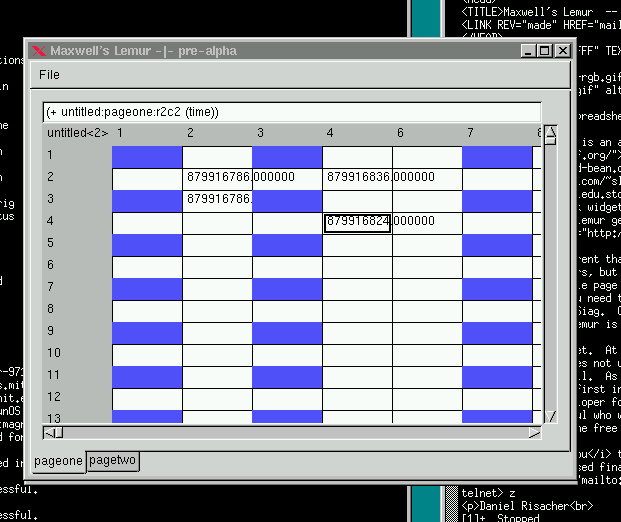
Task: Select row header 10
Action: click(54, 353)
